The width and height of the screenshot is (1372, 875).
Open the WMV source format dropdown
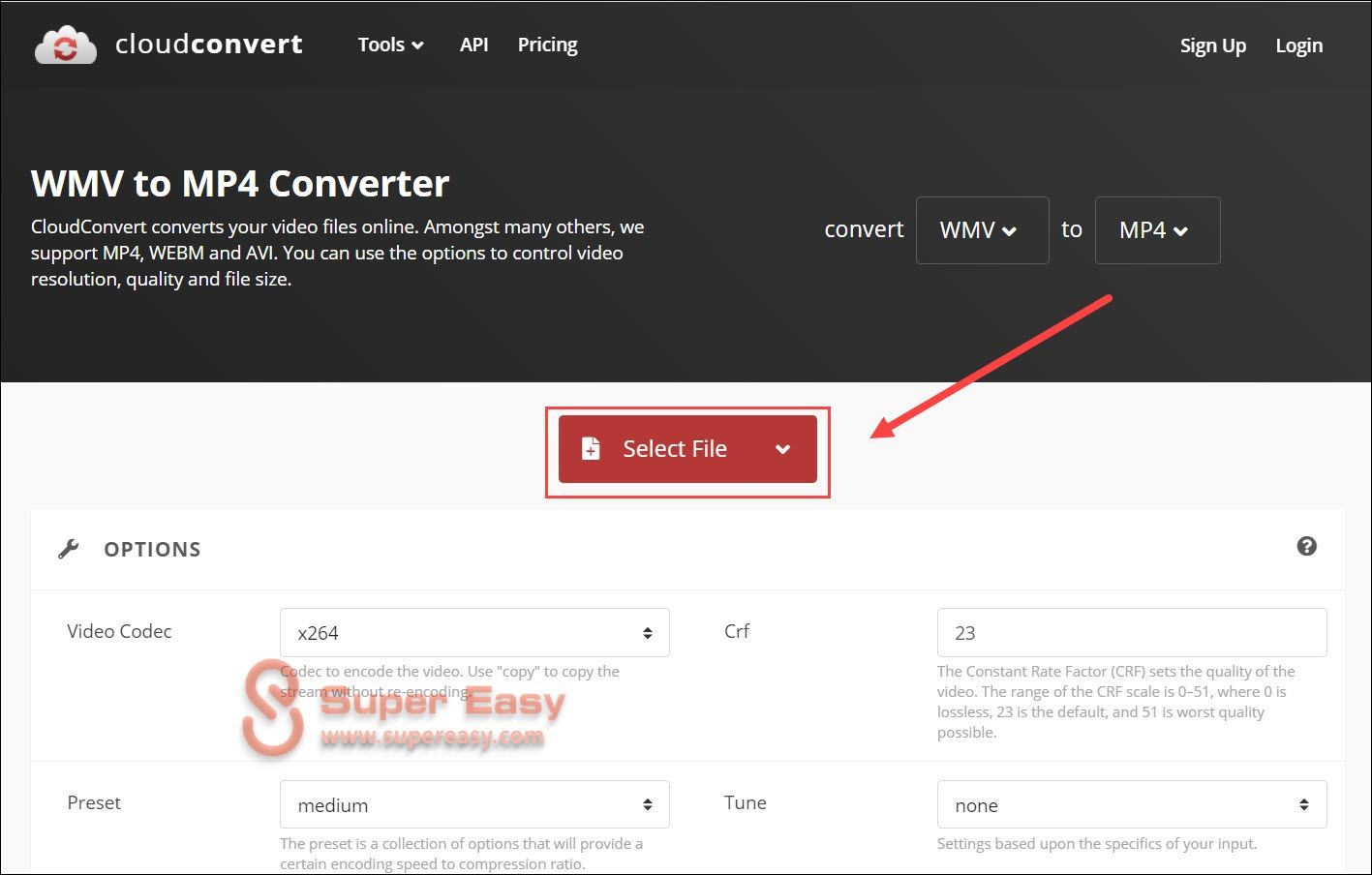coord(982,230)
